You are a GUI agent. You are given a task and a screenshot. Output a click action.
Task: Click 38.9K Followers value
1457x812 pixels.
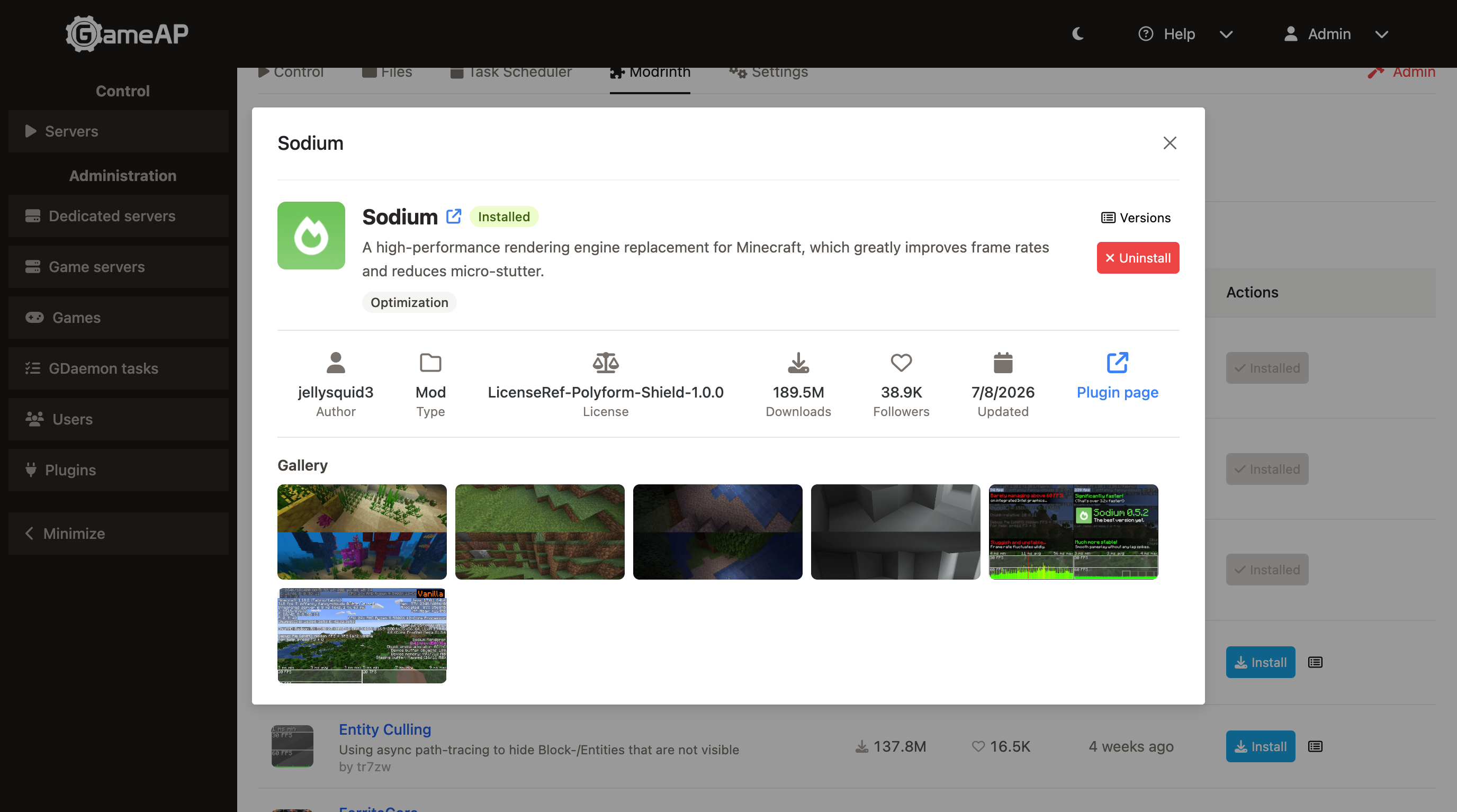click(902, 392)
